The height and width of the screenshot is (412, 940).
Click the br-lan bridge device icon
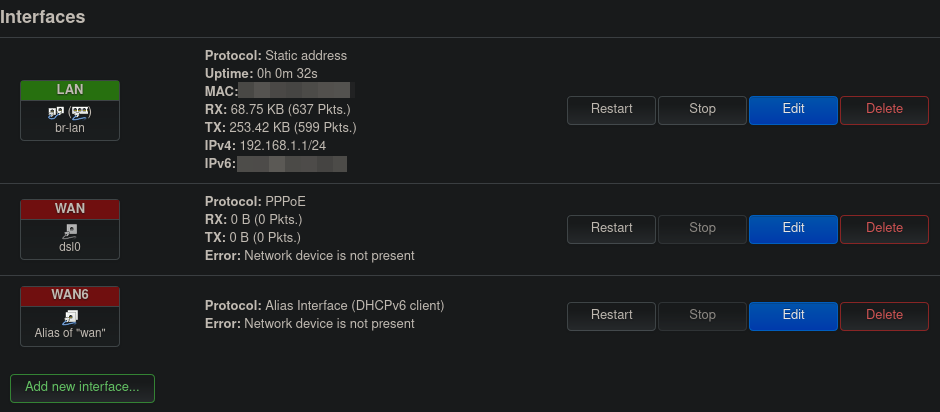click(70, 112)
